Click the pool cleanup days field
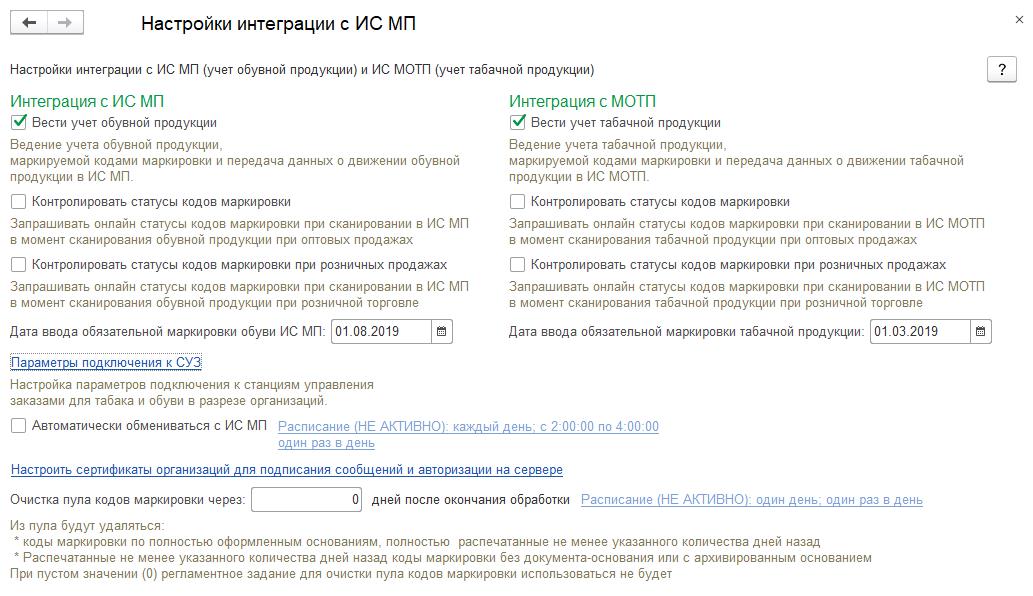Viewport: 1033px width, 596px height. 306,500
